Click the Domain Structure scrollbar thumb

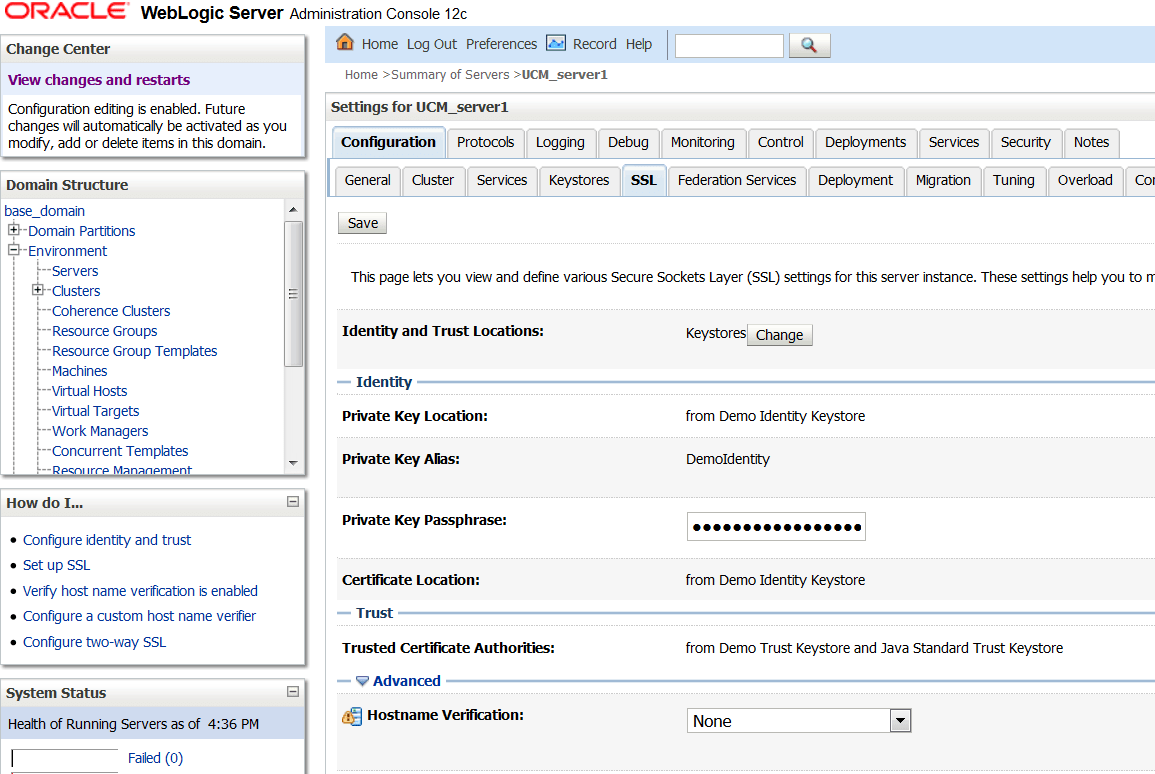pyautogui.click(x=293, y=293)
